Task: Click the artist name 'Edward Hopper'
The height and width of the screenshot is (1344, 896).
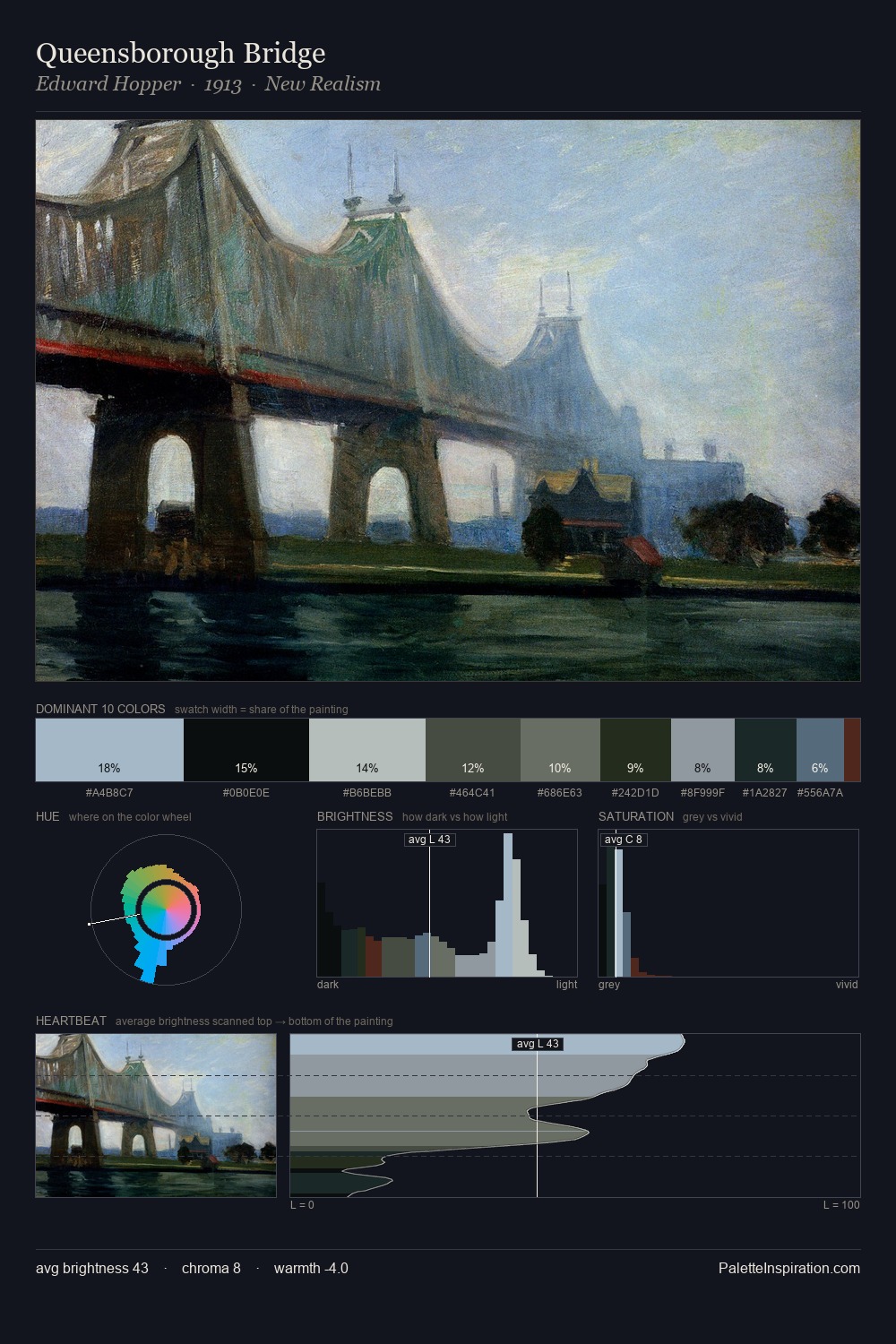Action: [108, 83]
